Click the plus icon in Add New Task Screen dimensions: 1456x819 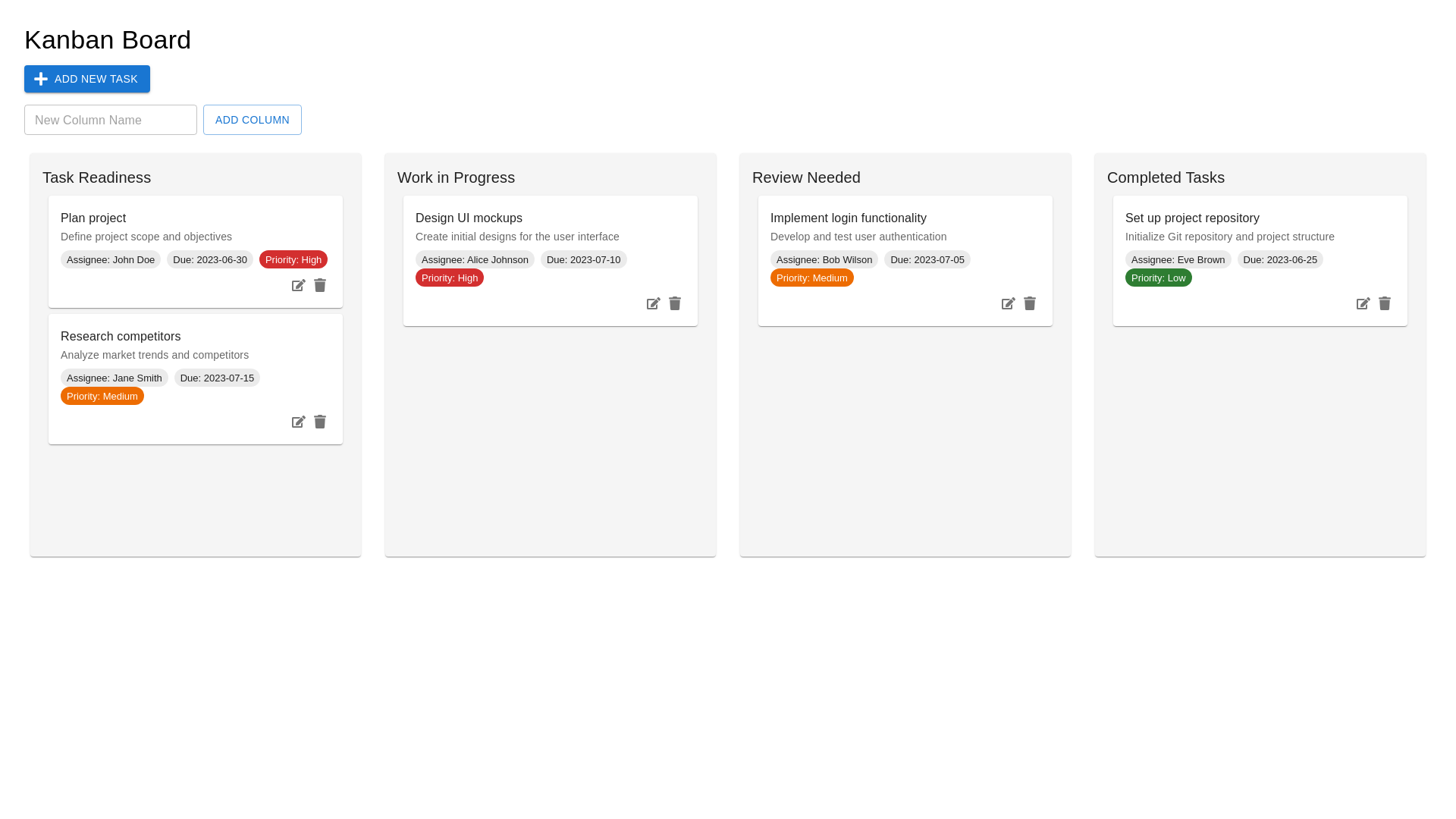click(41, 79)
